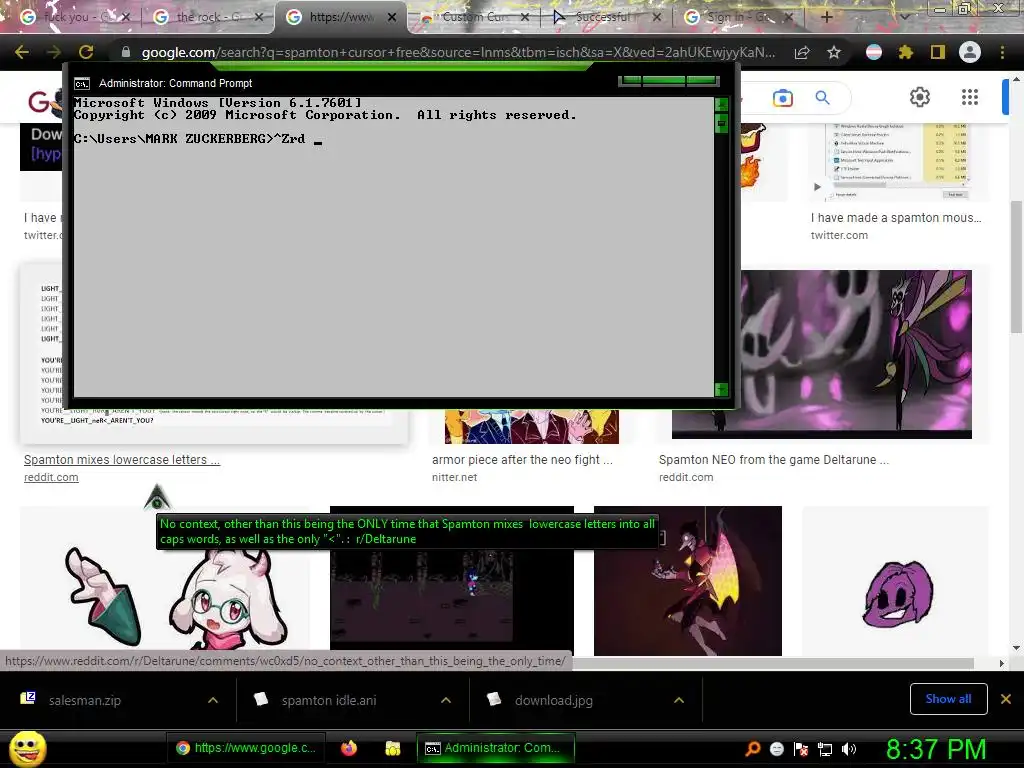This screenshot has height=768, width=1024.
Task: Open 'Spamton NEO from the game Deltarune' result
Action: pos(774,460)
